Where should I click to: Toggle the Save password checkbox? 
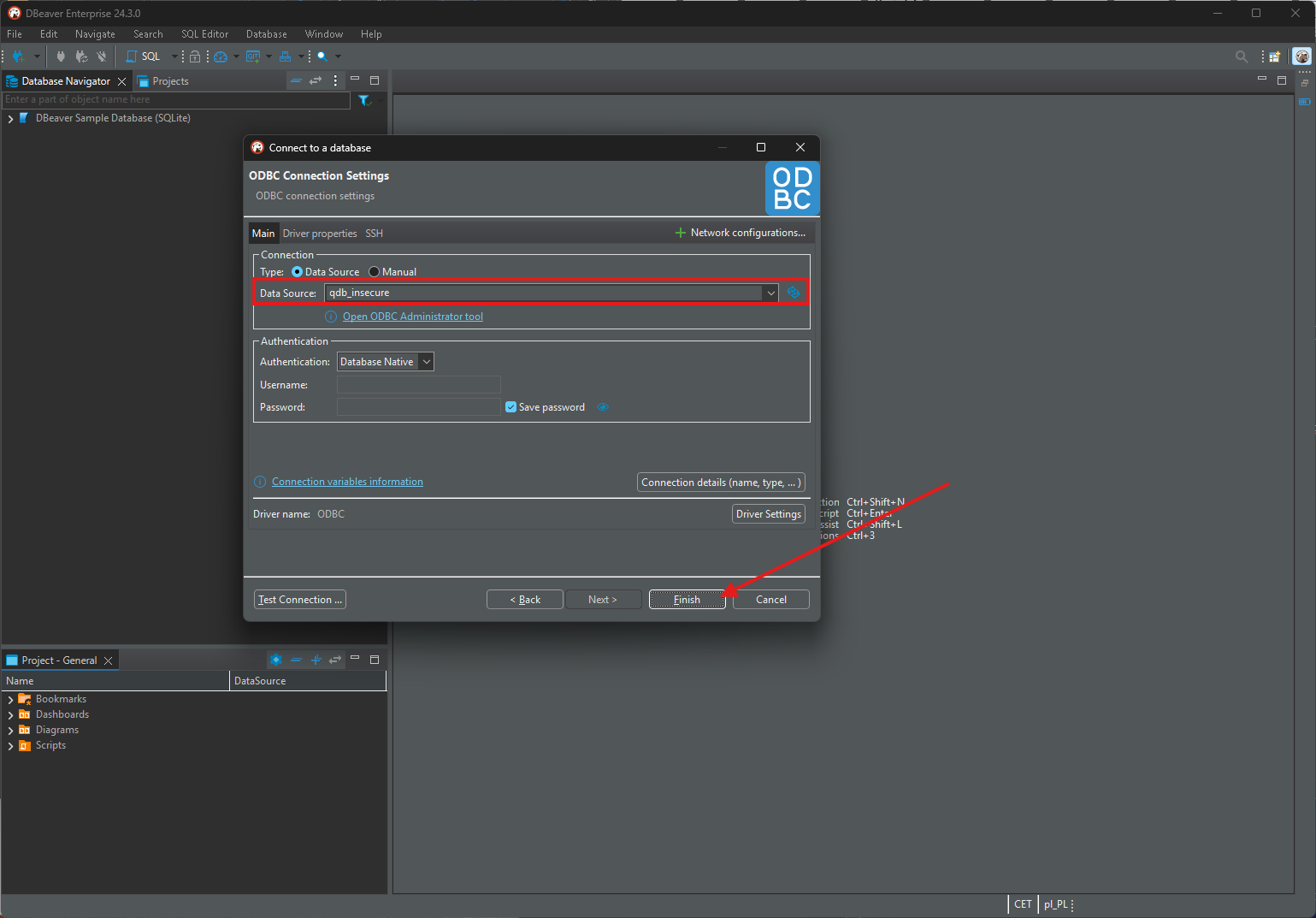[x=511, y=407]
